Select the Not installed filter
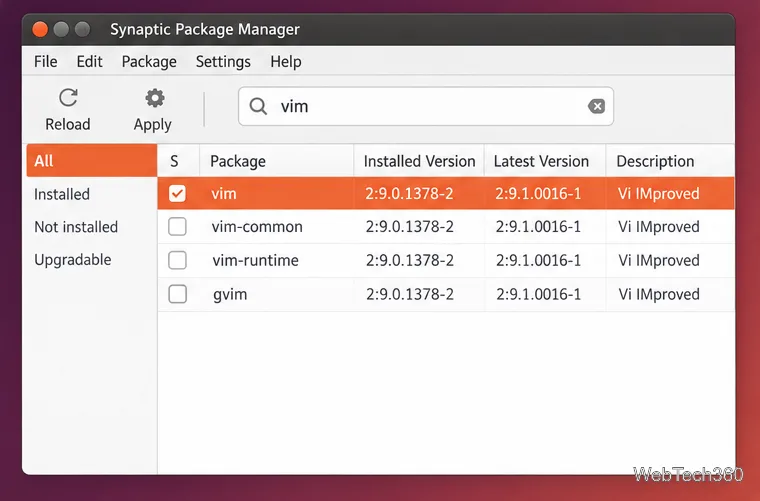The width and height of the screenshot is (760, 501). coord(76,227)
